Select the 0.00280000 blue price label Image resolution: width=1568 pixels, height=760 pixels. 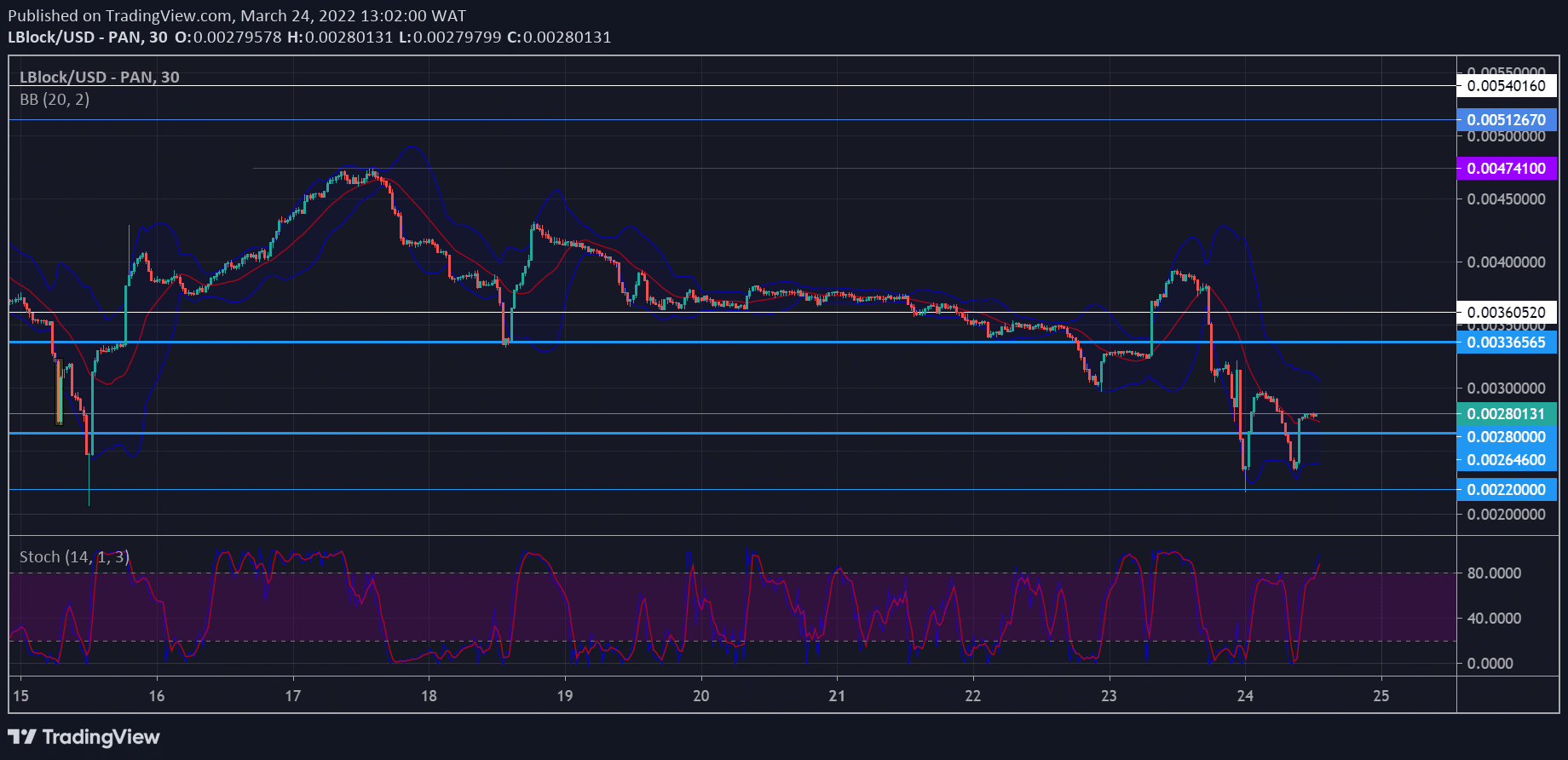coord(1507,437)
